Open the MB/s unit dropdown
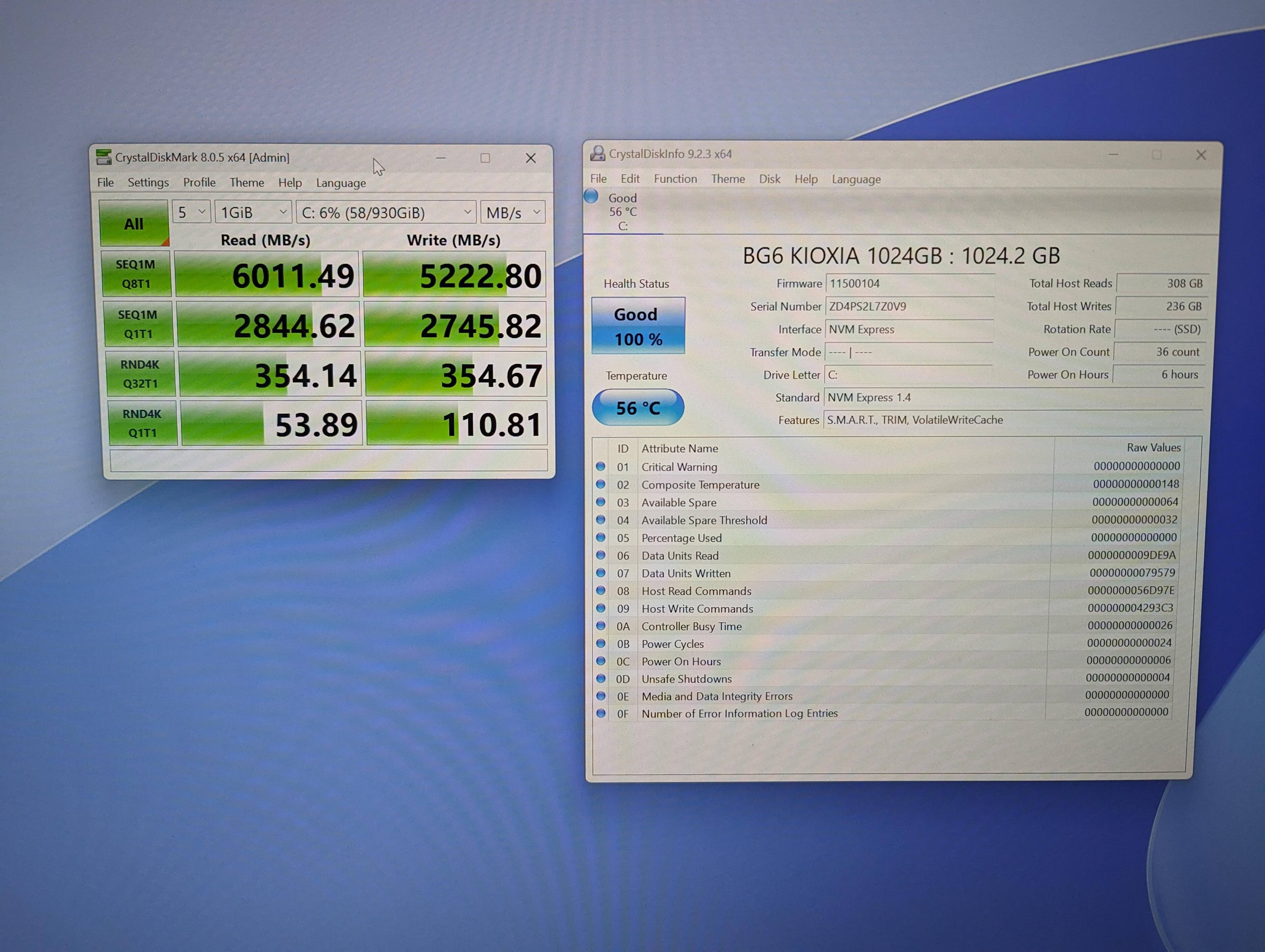 (512, 212)
